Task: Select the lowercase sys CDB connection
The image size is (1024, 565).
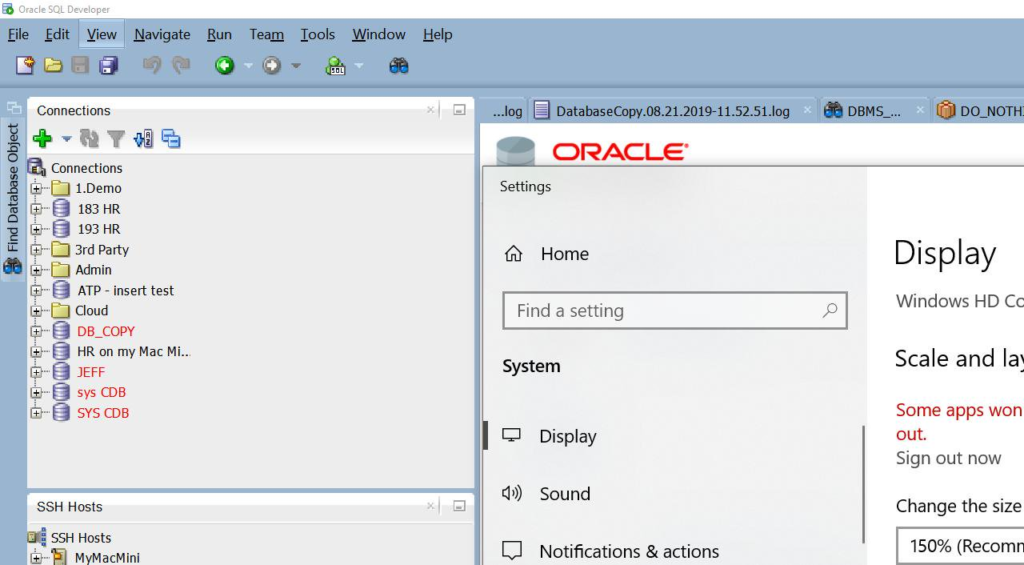Action: 101,392
